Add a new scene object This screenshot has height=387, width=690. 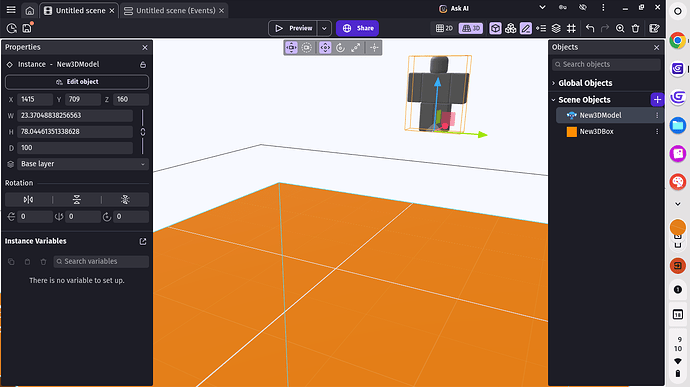(657, 100)
